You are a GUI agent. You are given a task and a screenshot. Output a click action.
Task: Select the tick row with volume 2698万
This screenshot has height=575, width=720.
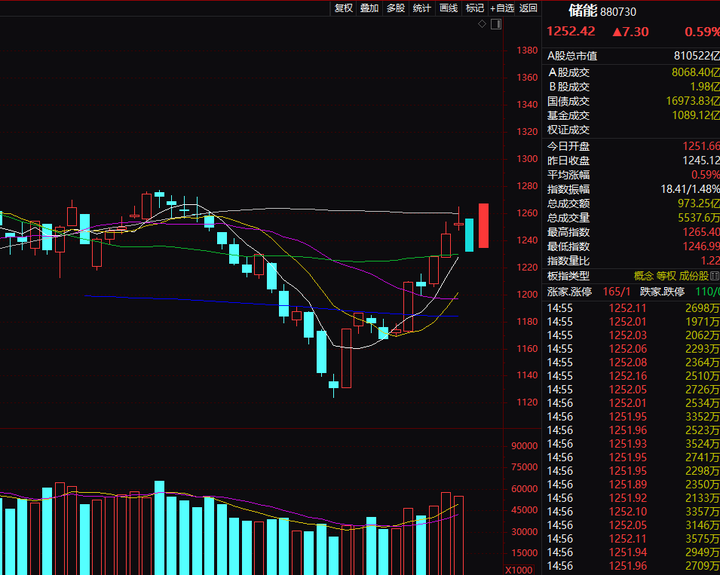pyautogui.click(x=633, y=308)
